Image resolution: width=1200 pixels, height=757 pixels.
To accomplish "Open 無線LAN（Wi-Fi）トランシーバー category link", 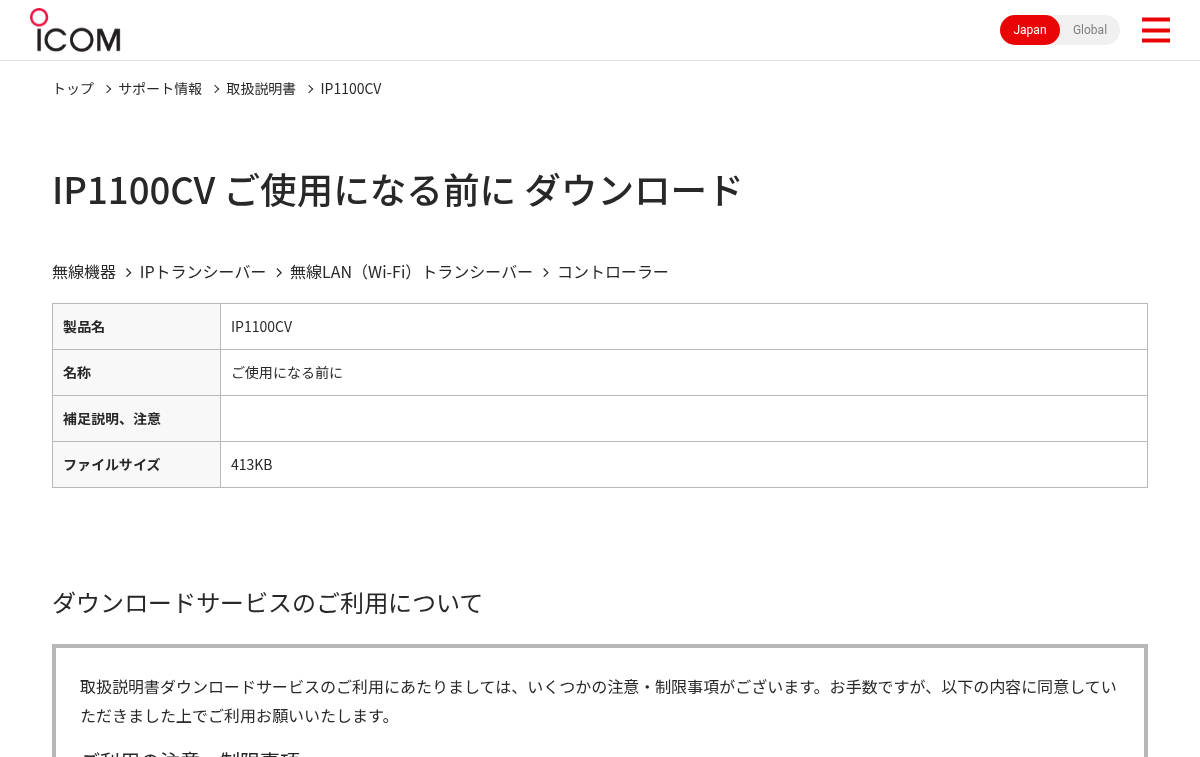I will click(411, 272).
